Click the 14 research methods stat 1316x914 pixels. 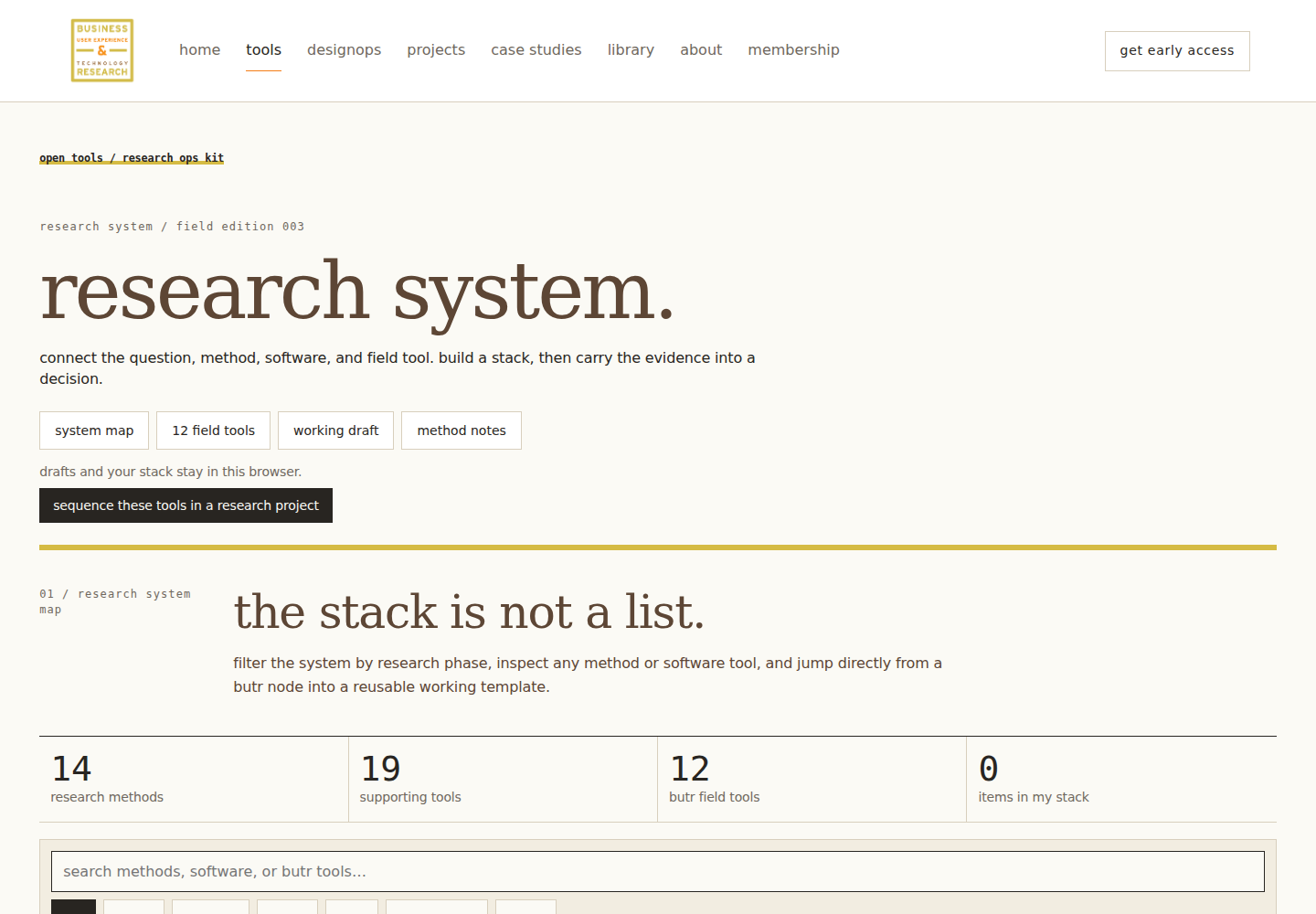pyautogui.click(x=194, y=780)
